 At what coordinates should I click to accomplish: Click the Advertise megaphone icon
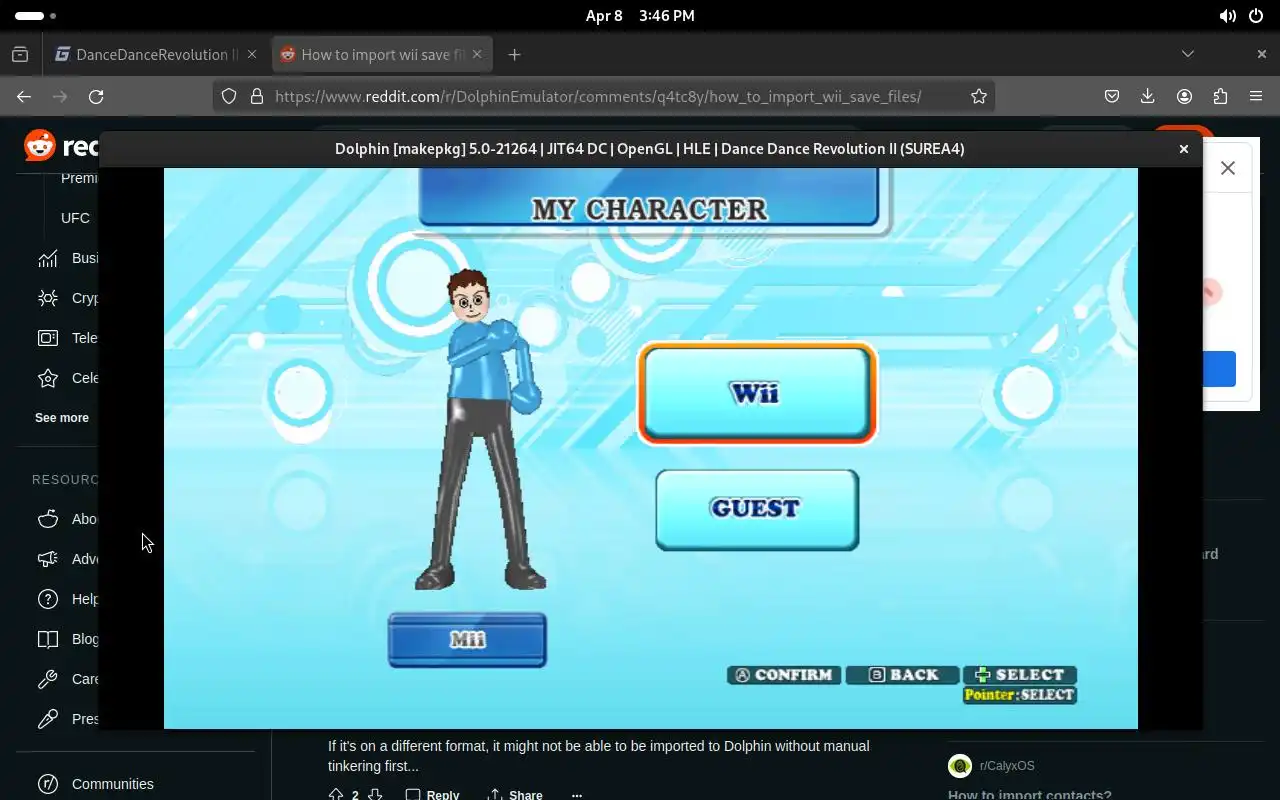48,559
